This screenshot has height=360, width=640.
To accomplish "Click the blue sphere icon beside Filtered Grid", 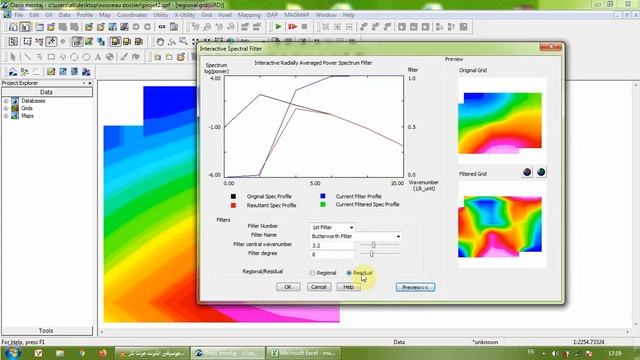I will coord(541,172).
